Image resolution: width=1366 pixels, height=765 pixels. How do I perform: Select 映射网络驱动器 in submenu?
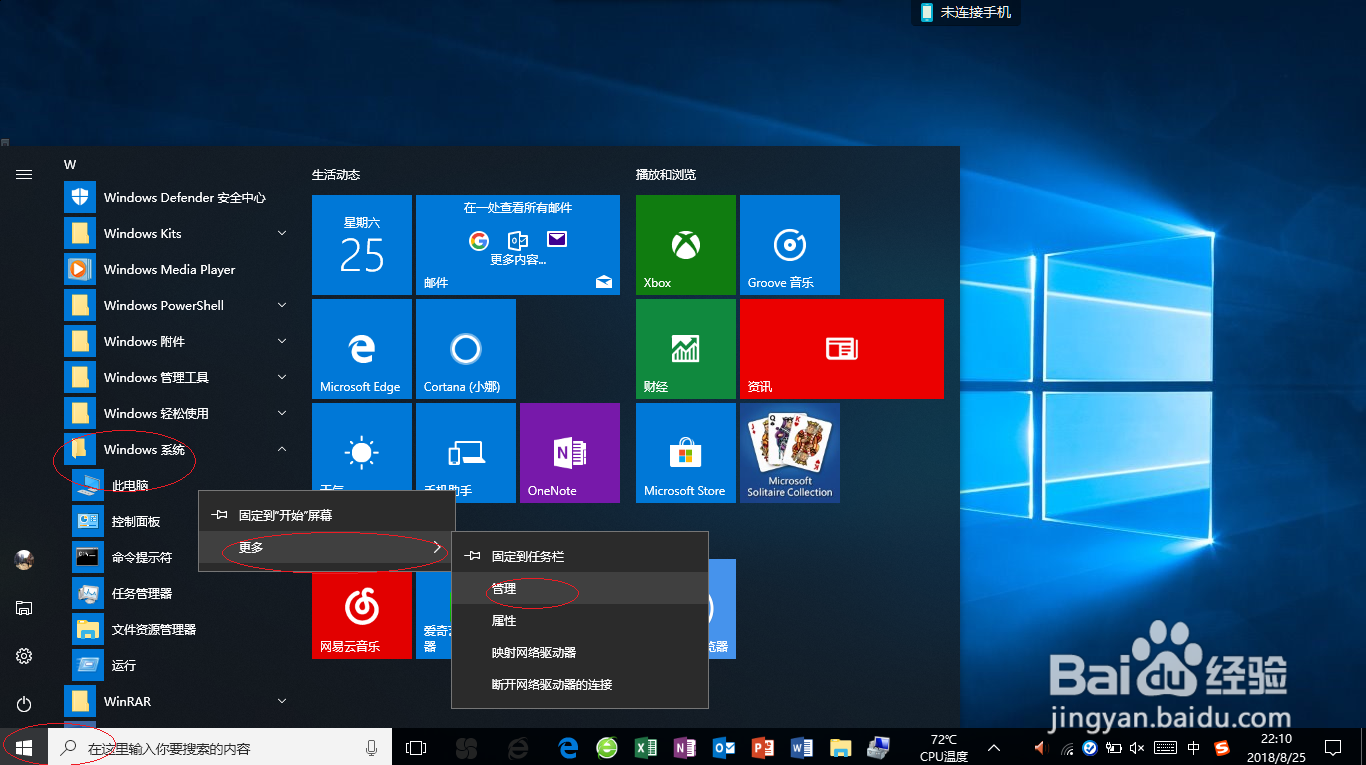[x=580, y=652]
